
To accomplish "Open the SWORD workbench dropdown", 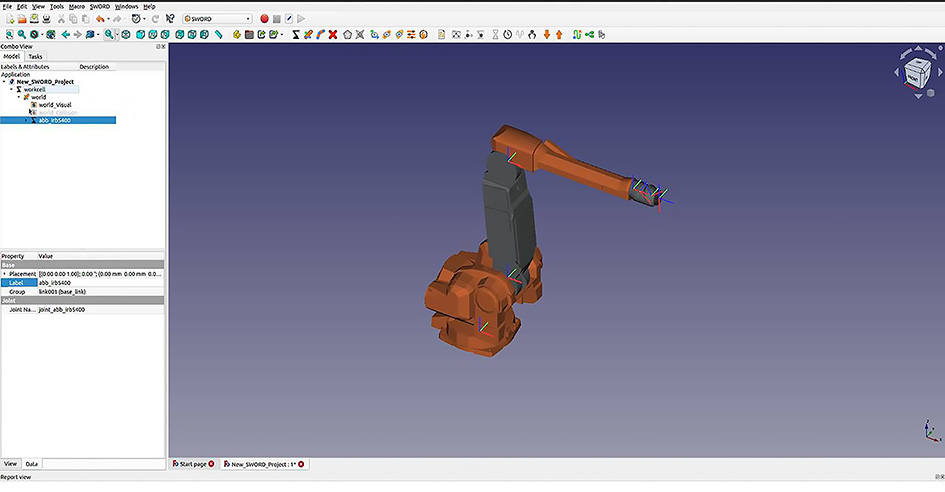I will point(217,19).
